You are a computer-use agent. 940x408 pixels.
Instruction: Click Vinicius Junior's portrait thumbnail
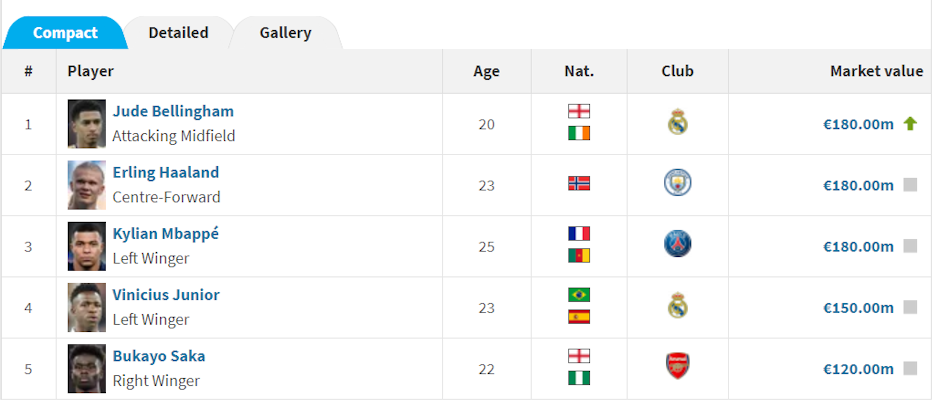[87, 307]
